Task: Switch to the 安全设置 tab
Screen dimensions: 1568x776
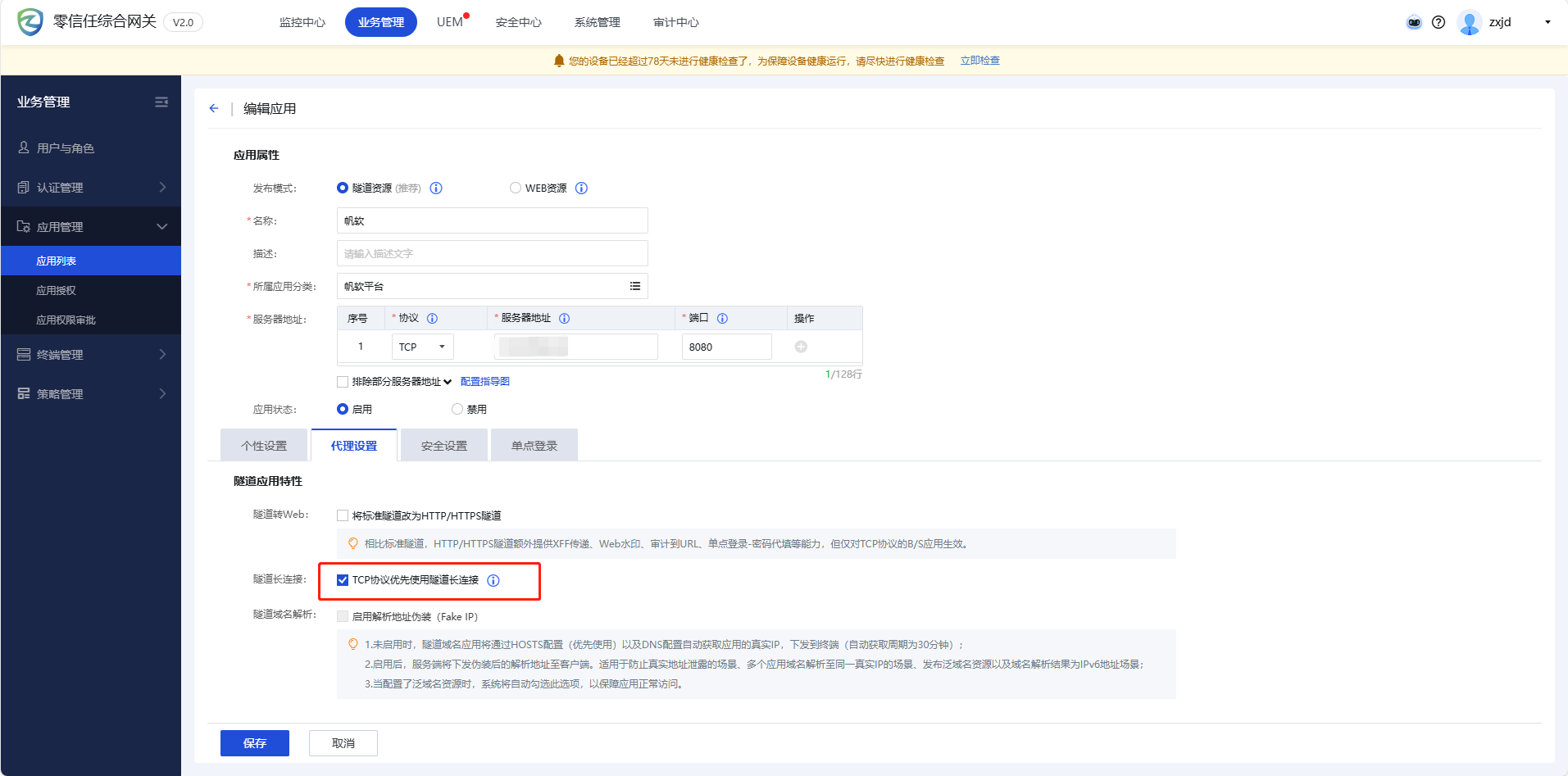Action: coord(443,446)
